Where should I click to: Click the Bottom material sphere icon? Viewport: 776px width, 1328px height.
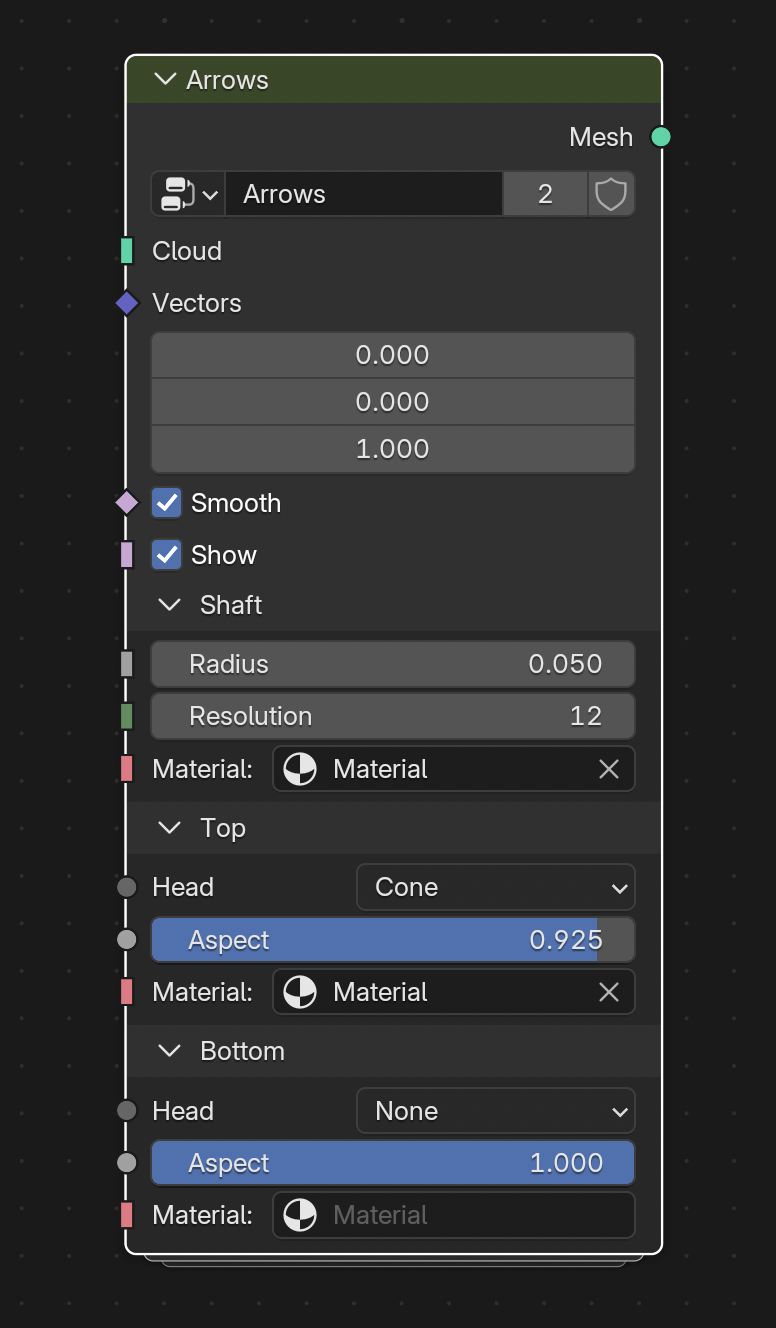(x=300, y=1215)
